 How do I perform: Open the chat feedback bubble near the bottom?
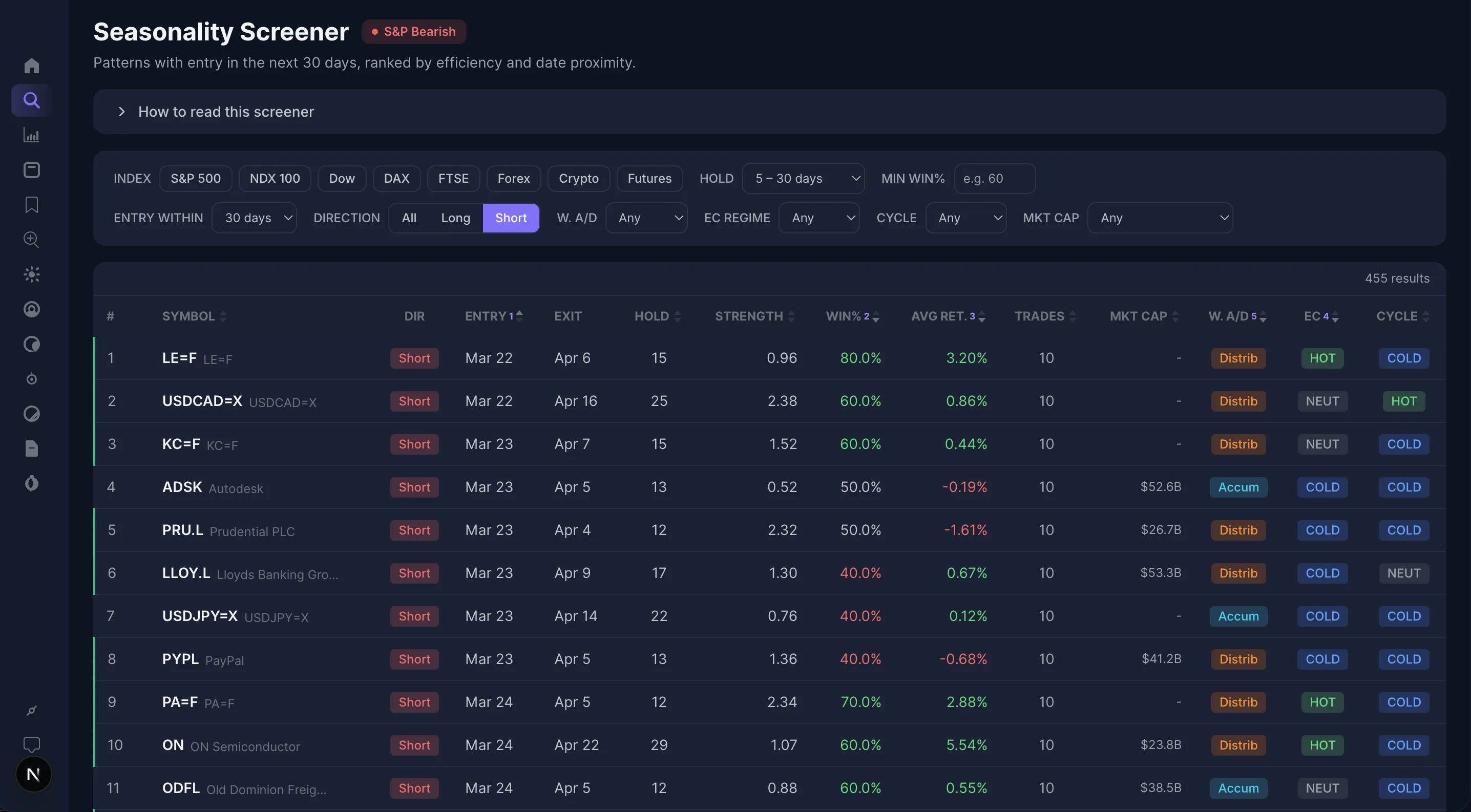(x=31, y=744)
